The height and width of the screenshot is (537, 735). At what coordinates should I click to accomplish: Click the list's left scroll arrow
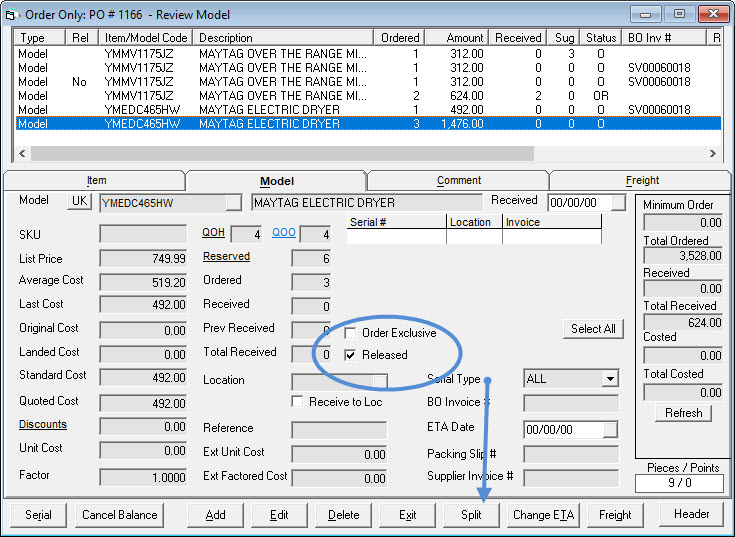point(22,153)
